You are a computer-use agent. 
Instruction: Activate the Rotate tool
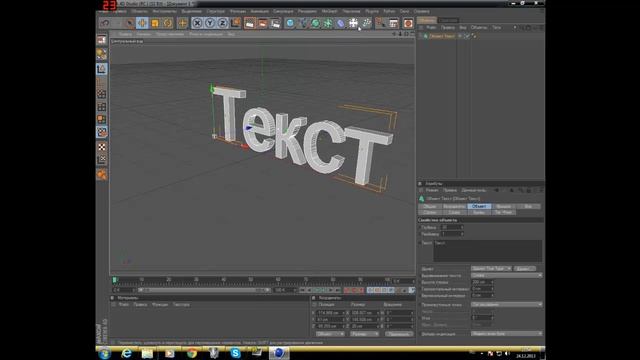[x=167, y=23]
